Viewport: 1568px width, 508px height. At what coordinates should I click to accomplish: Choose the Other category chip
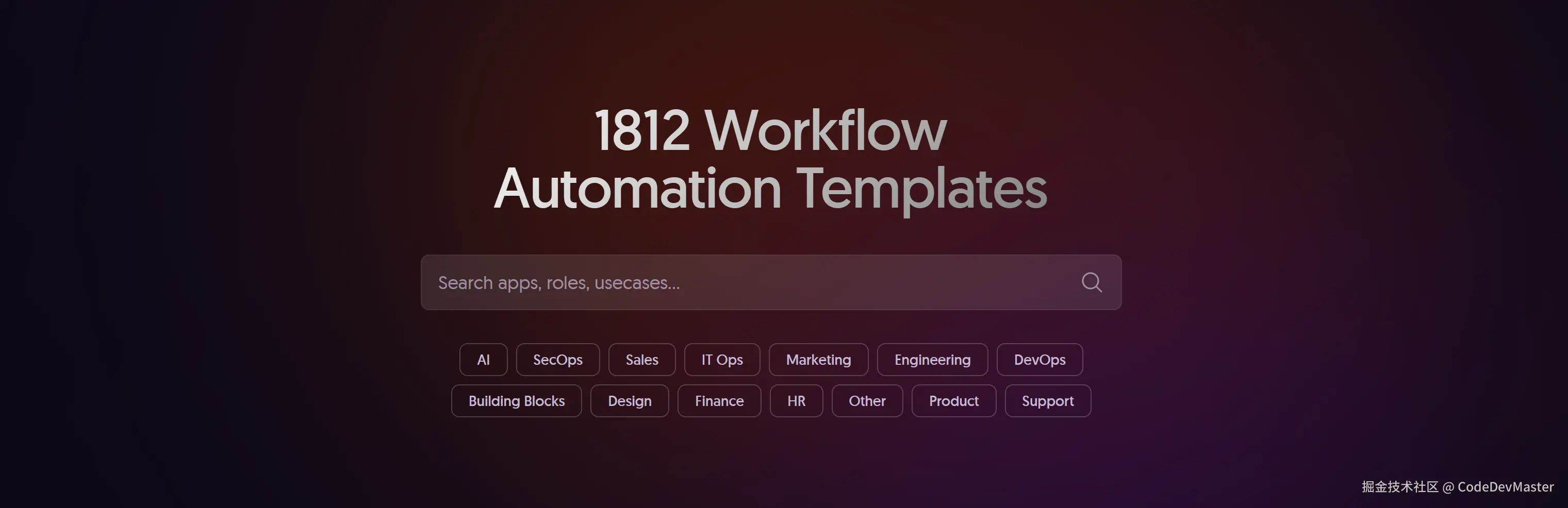tap(867, 401)
